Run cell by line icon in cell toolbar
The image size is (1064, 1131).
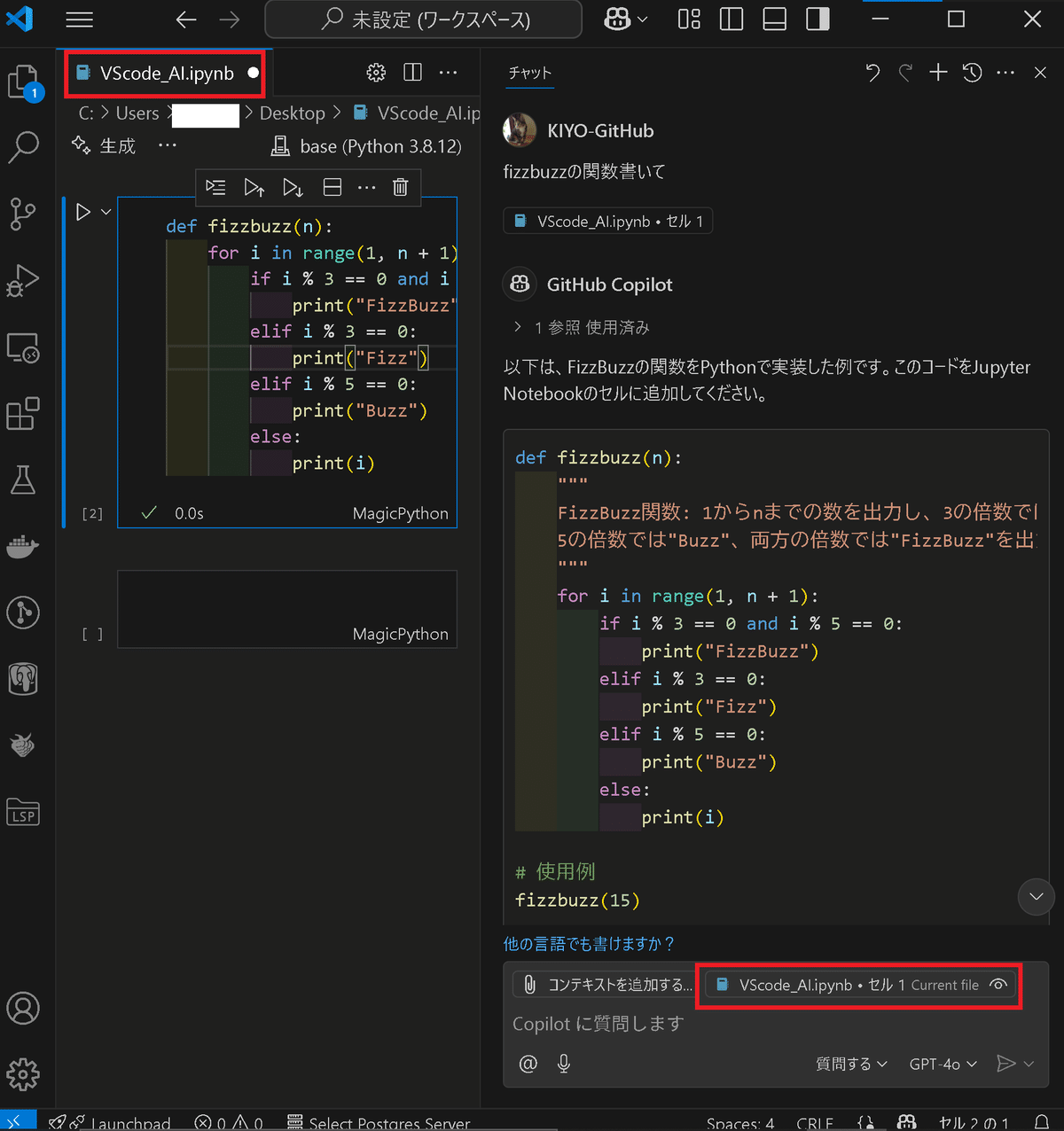[x=215, y=187]
